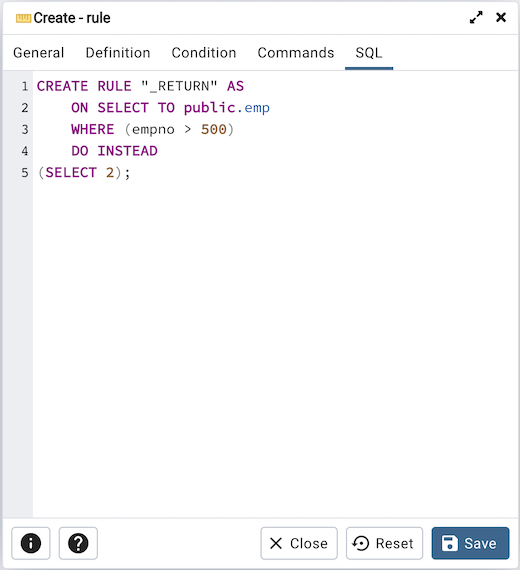The height and width of the screenshot is (570, 520).
Task: Maximize the Create - rule dialog
Action: point(476,17)
